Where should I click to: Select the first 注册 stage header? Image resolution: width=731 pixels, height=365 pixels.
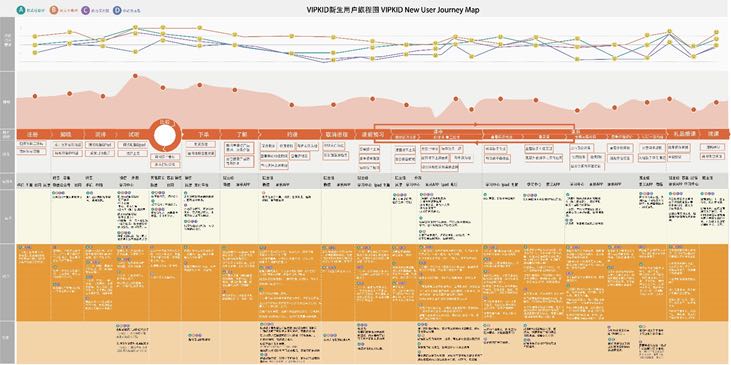33,134
